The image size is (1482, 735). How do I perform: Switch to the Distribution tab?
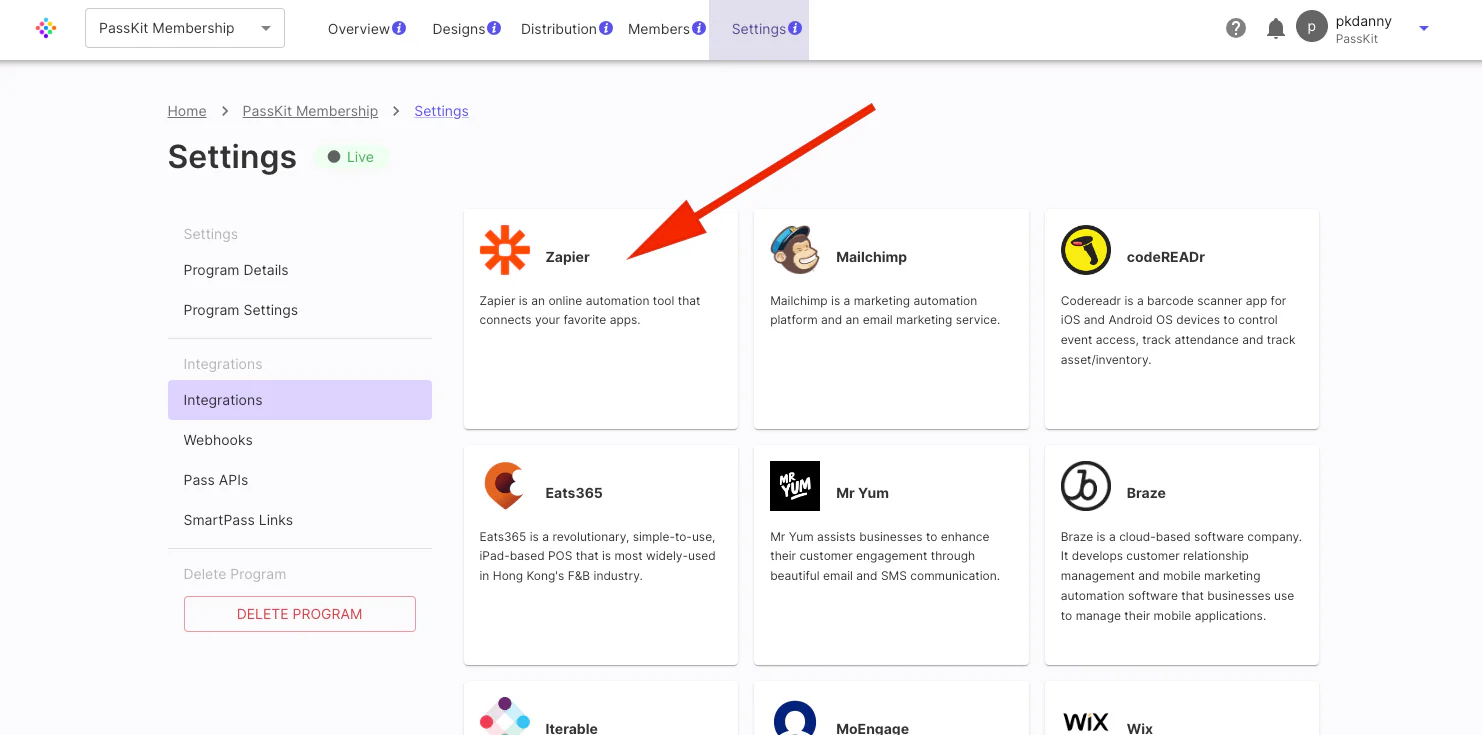(559, 29)
